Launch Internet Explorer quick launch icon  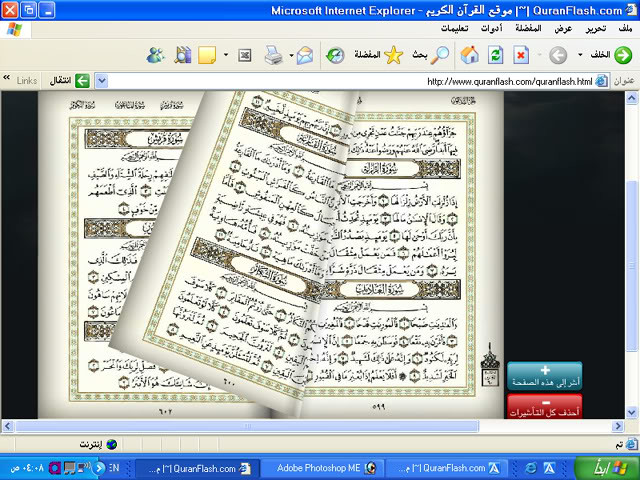coord(531,468)
